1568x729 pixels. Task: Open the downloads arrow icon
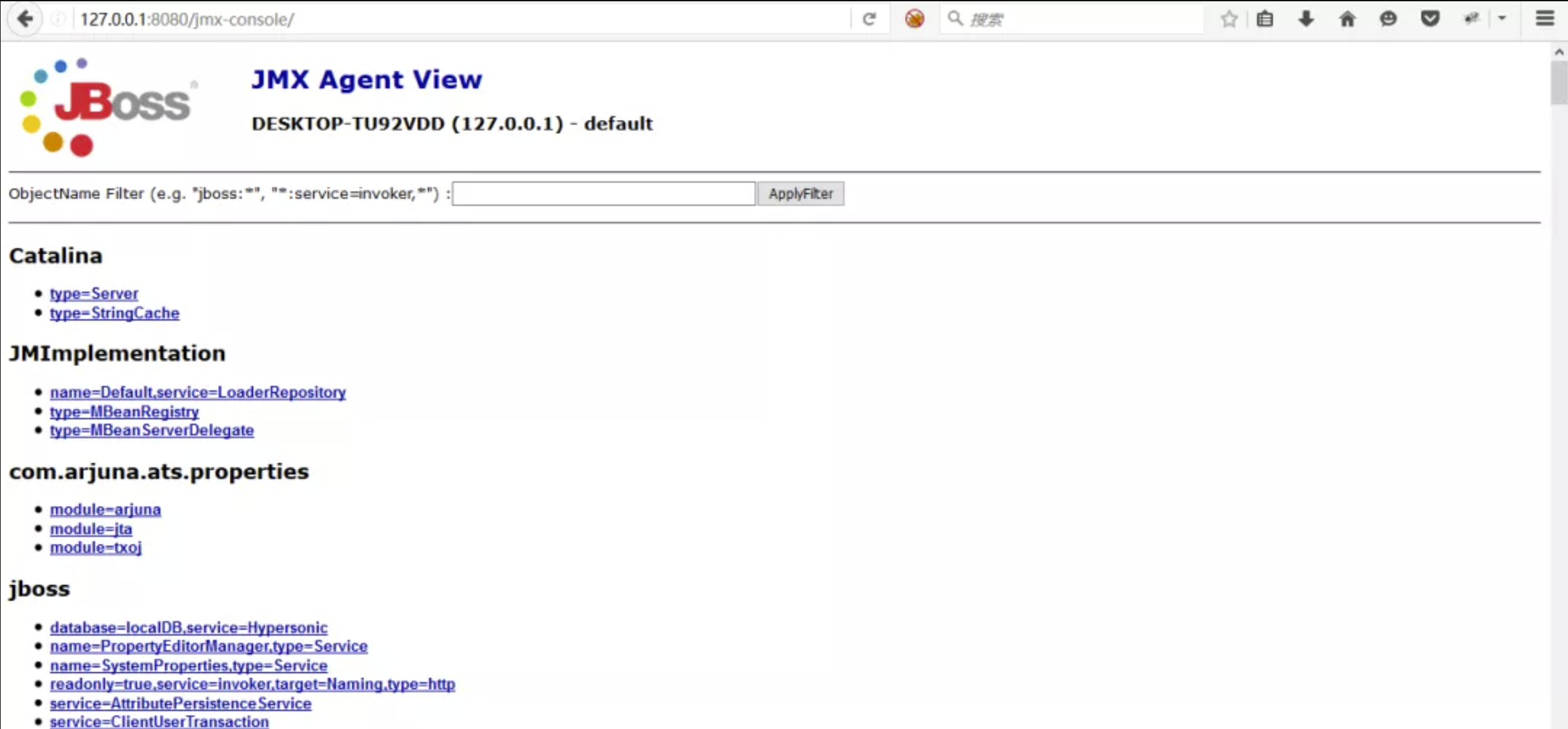click(1306, 19)
